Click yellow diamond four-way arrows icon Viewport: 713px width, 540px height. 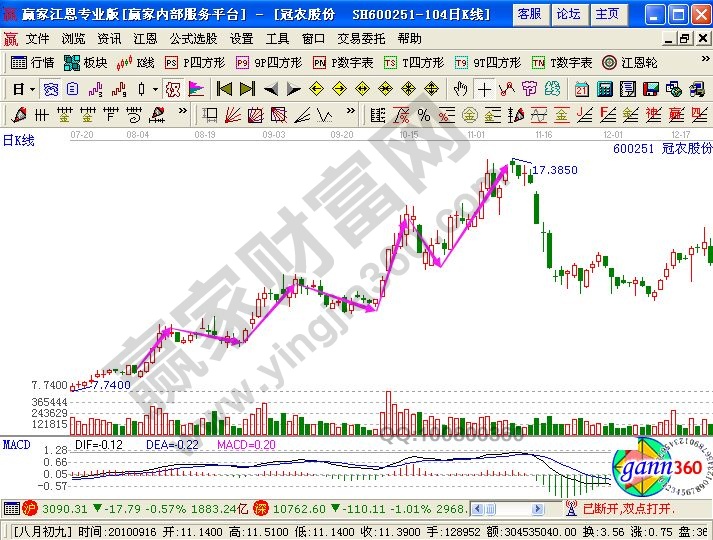click(432, 89)
